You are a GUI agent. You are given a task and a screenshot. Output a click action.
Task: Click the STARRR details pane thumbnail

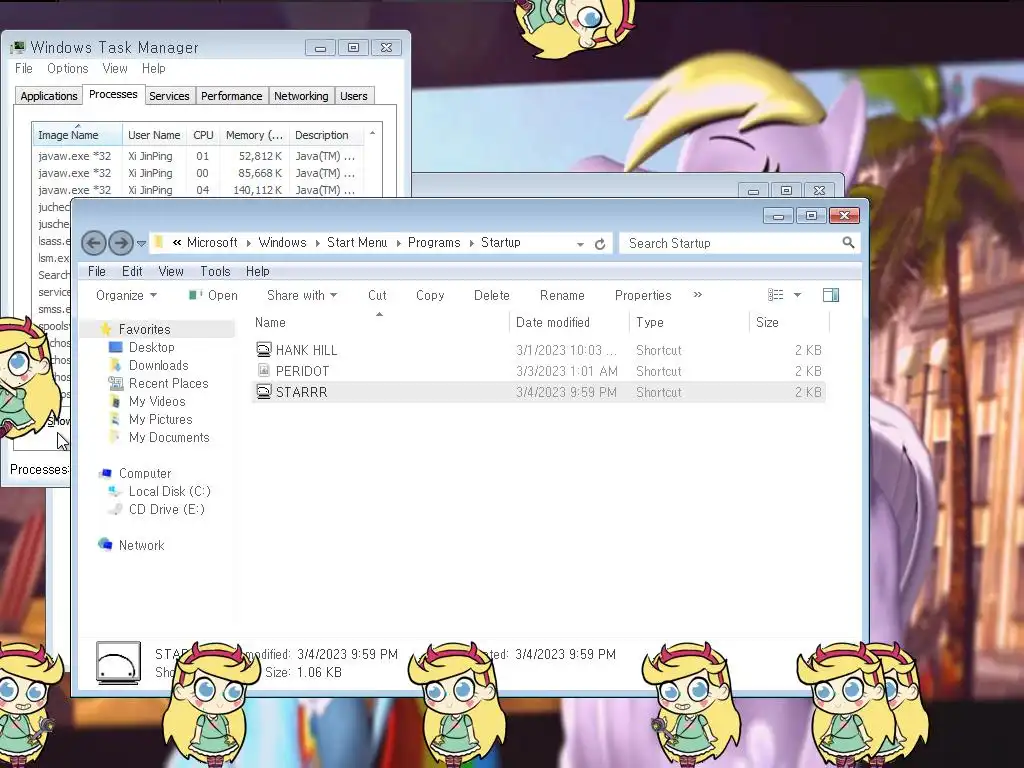[x=118, y=663]
